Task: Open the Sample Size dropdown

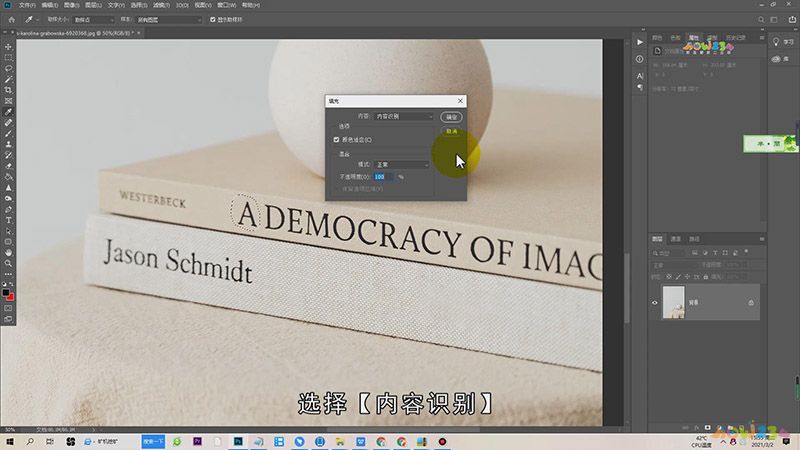Action: (x=93, y=19)
